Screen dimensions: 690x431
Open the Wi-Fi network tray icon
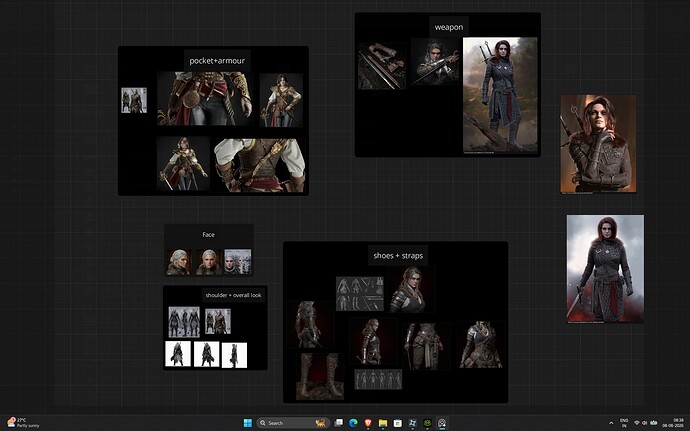coord(636,423)
